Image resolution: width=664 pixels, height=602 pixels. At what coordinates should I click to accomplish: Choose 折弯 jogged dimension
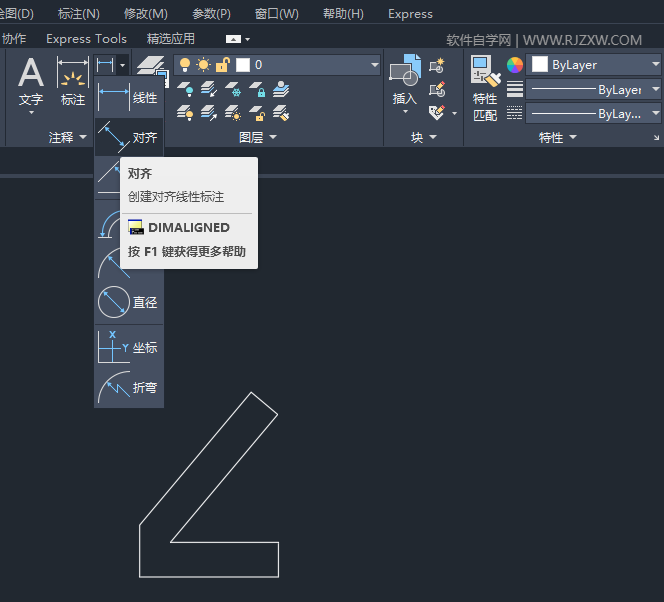(129, 387)
